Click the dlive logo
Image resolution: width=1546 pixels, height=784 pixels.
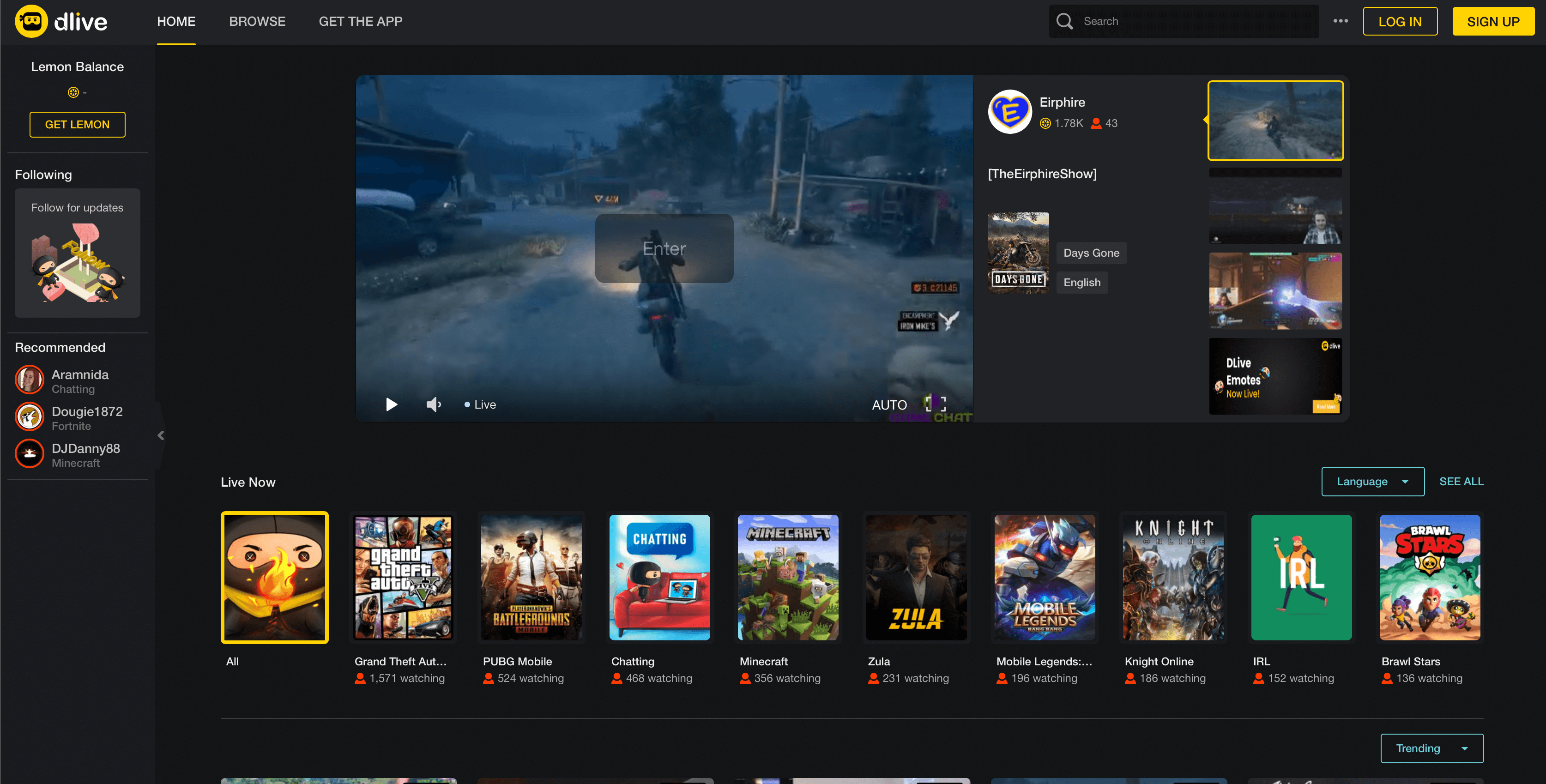click(x=61, y=22)
